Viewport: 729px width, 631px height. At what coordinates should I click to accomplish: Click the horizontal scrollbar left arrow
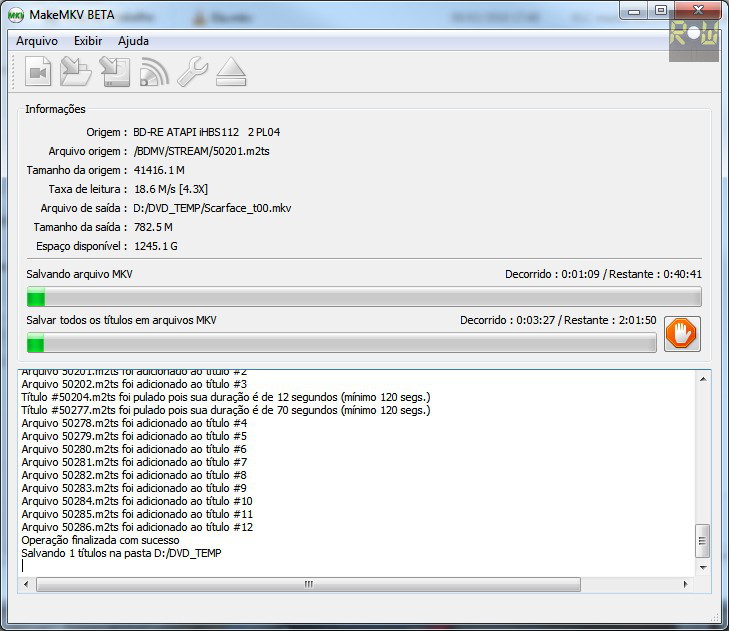[26, 584]
